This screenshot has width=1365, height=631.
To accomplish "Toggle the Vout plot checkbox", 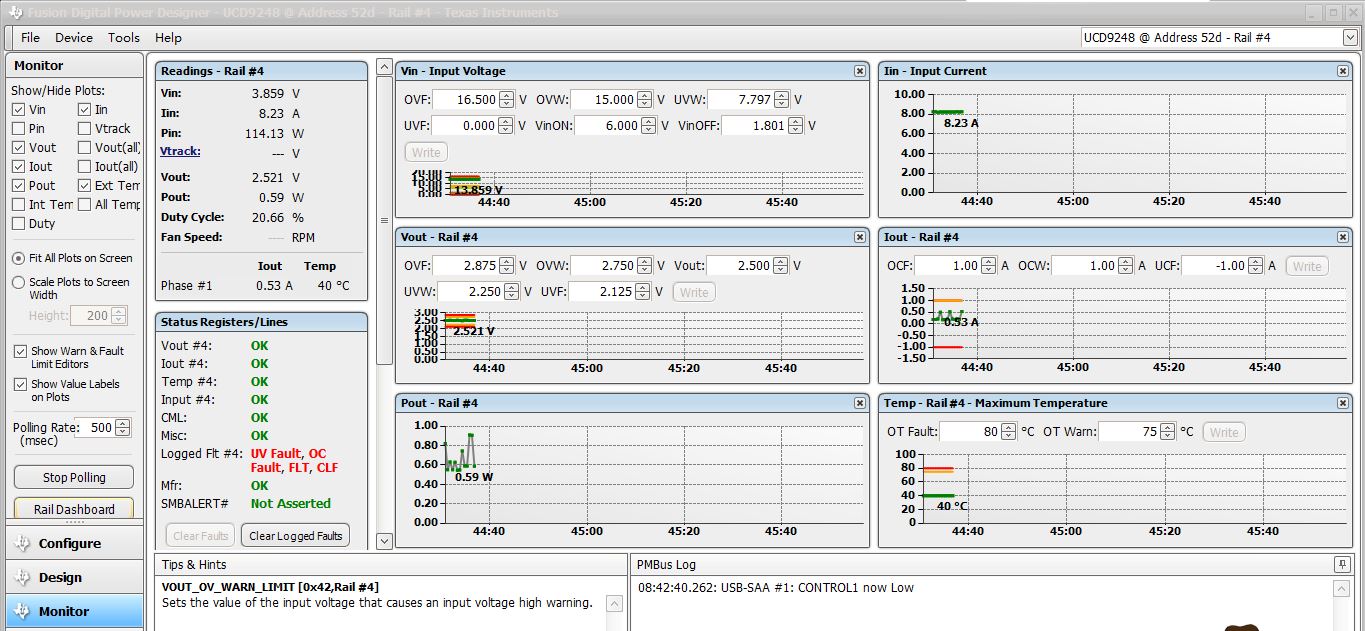I will pos(19,148).
